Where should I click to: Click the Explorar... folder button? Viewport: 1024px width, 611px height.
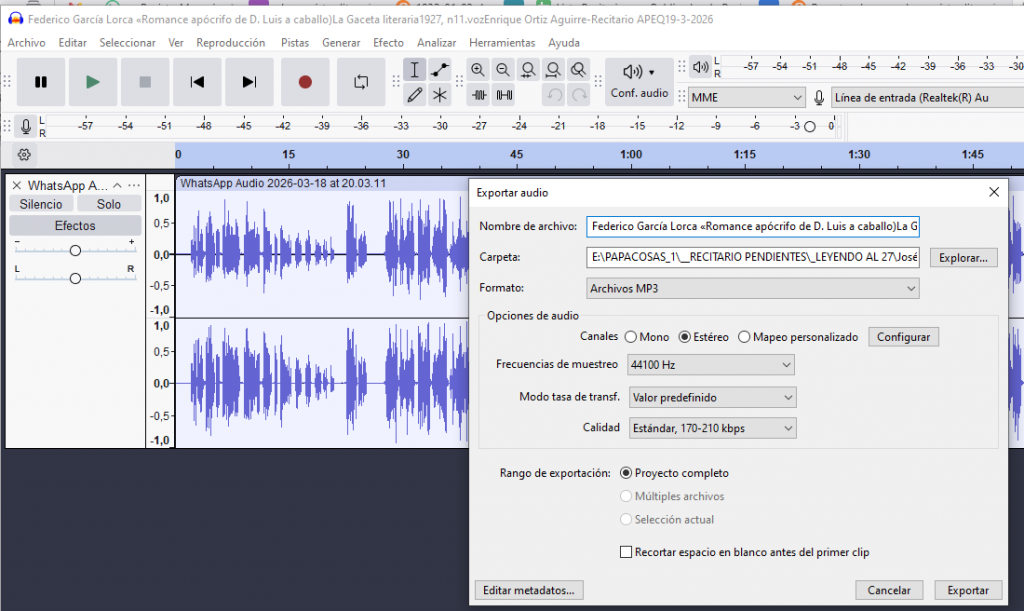(x=964, y=258)
